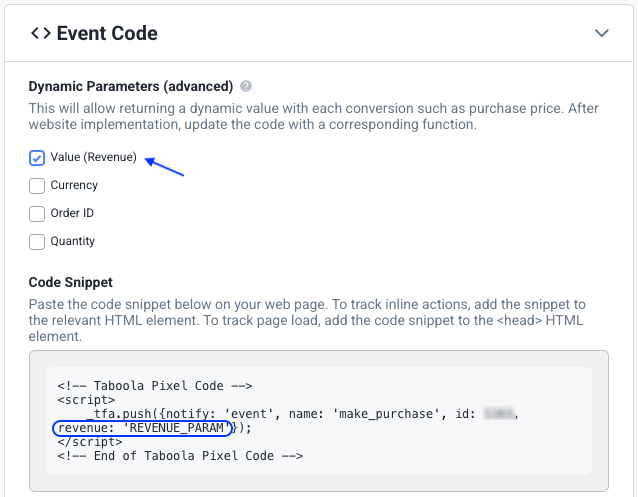Image resolution: width=638 pixels, height=497 pixels.
Task: Click the Order ID option label
Action: (72, 213)
